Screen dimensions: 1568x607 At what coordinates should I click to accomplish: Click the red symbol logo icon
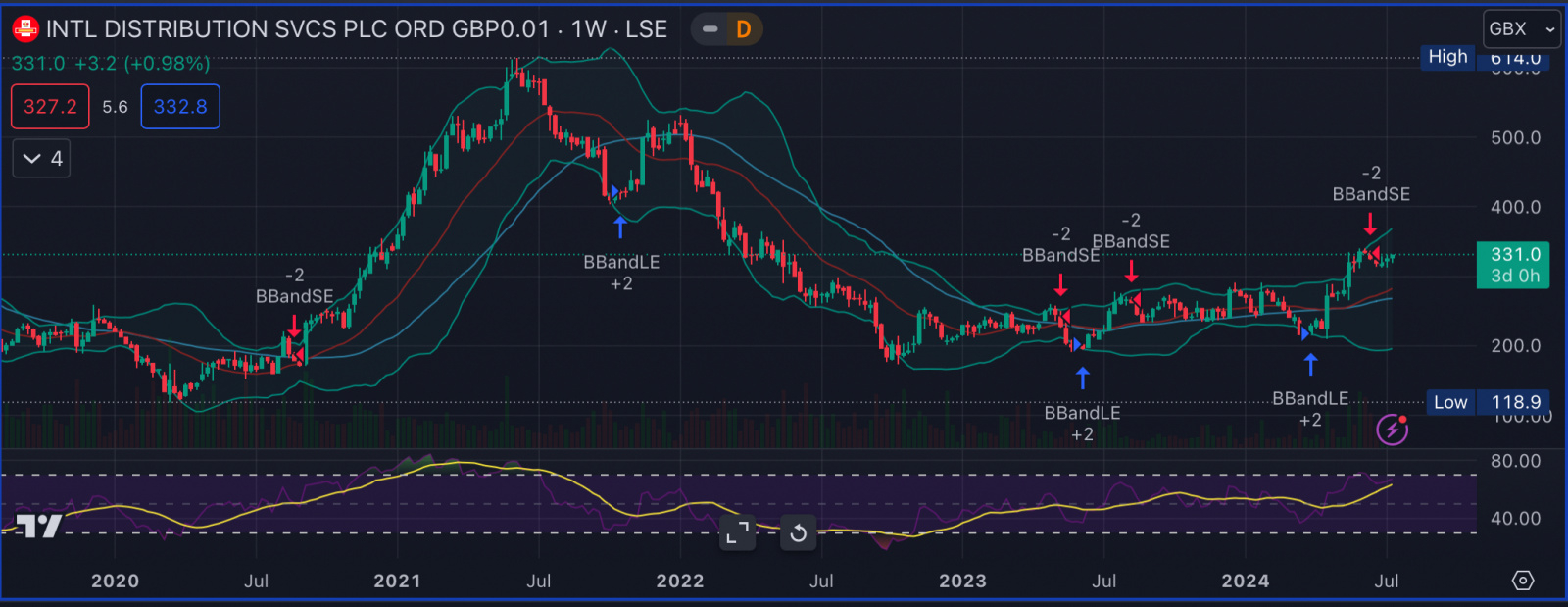[x=25, y=29]
